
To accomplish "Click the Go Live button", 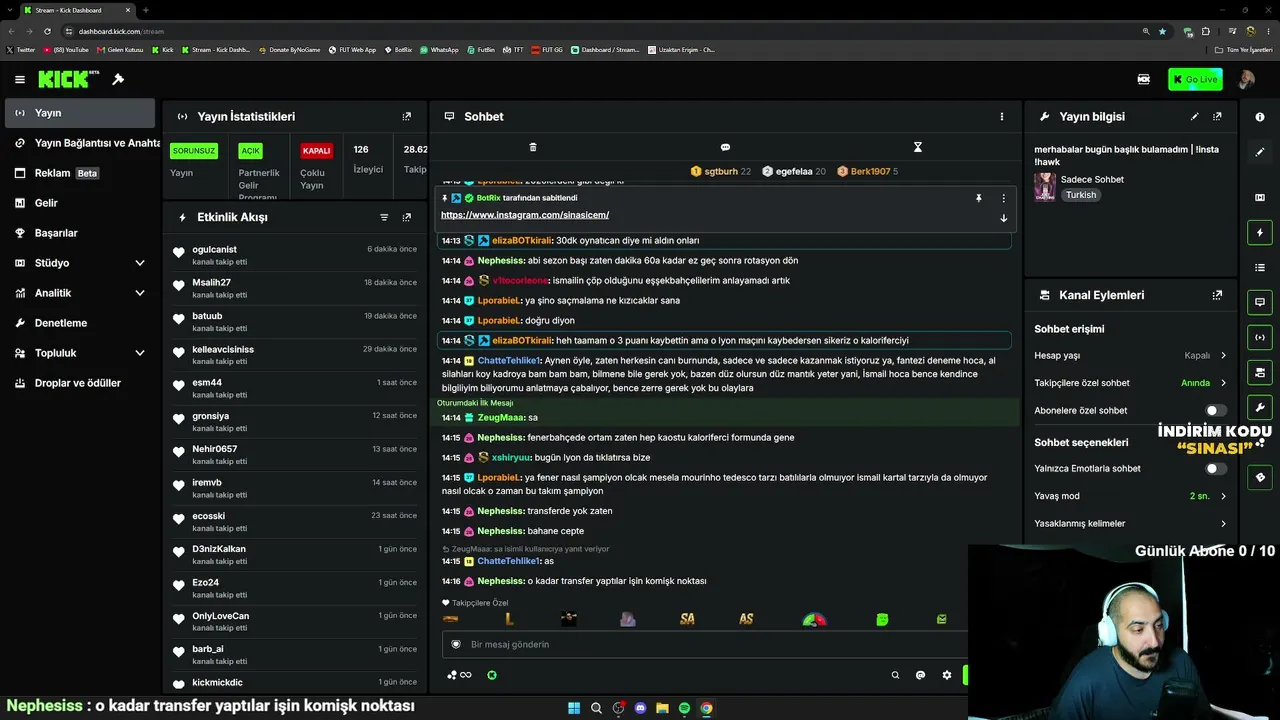I will (1195, 79).
